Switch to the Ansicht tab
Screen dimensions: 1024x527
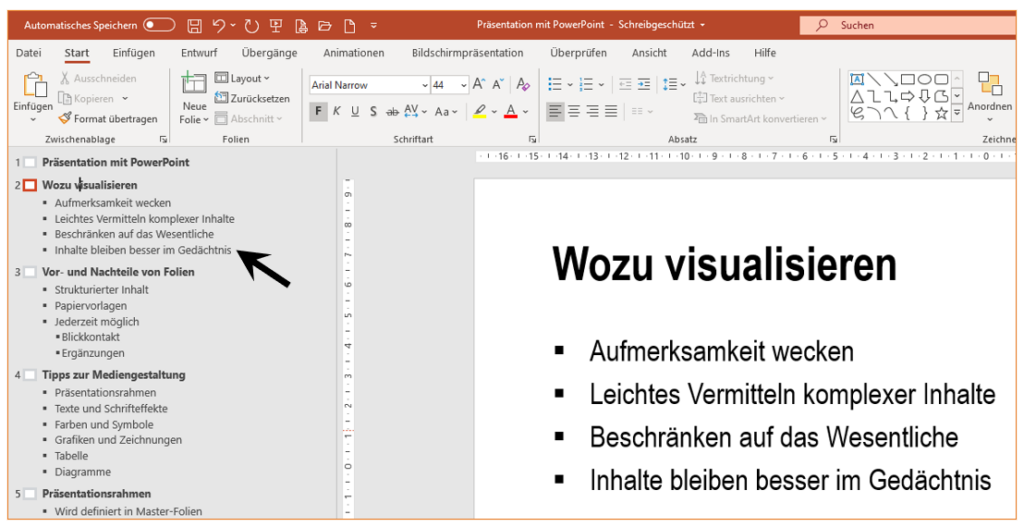tap(649, 53)
